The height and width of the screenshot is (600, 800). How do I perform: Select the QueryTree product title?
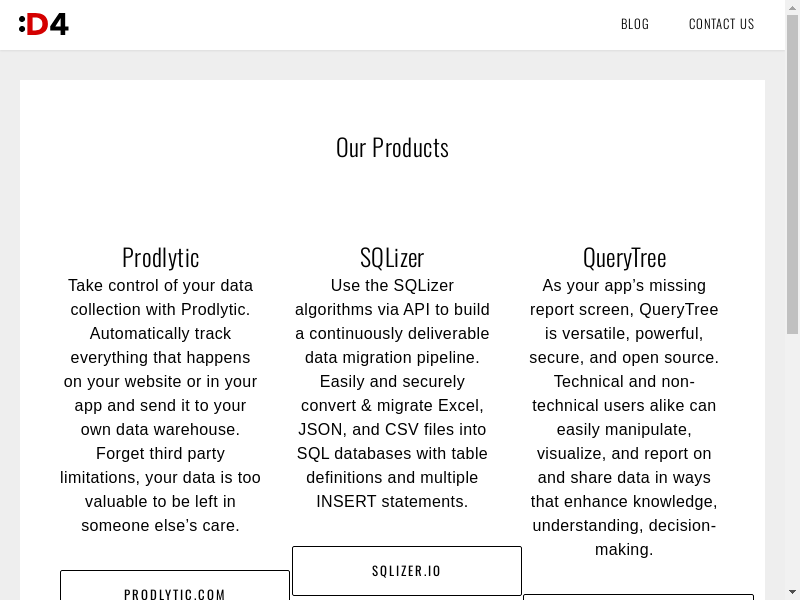[x=624, y=257]
